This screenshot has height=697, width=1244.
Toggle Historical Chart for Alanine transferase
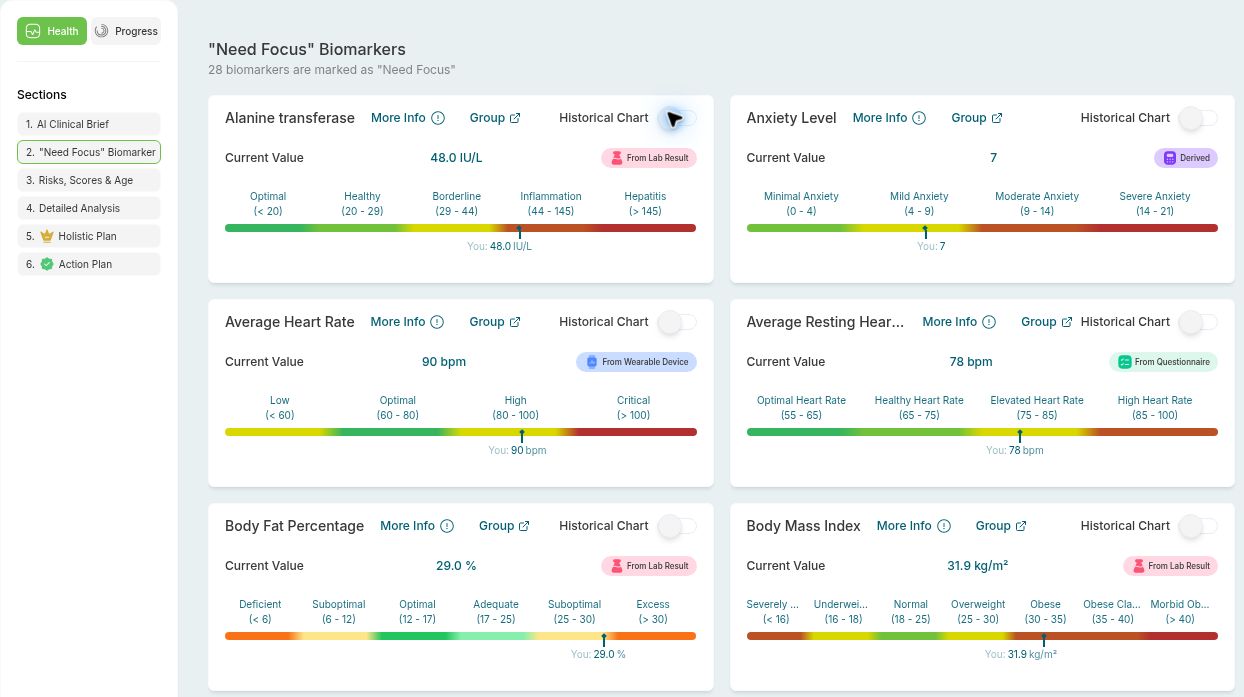(678, 118)
